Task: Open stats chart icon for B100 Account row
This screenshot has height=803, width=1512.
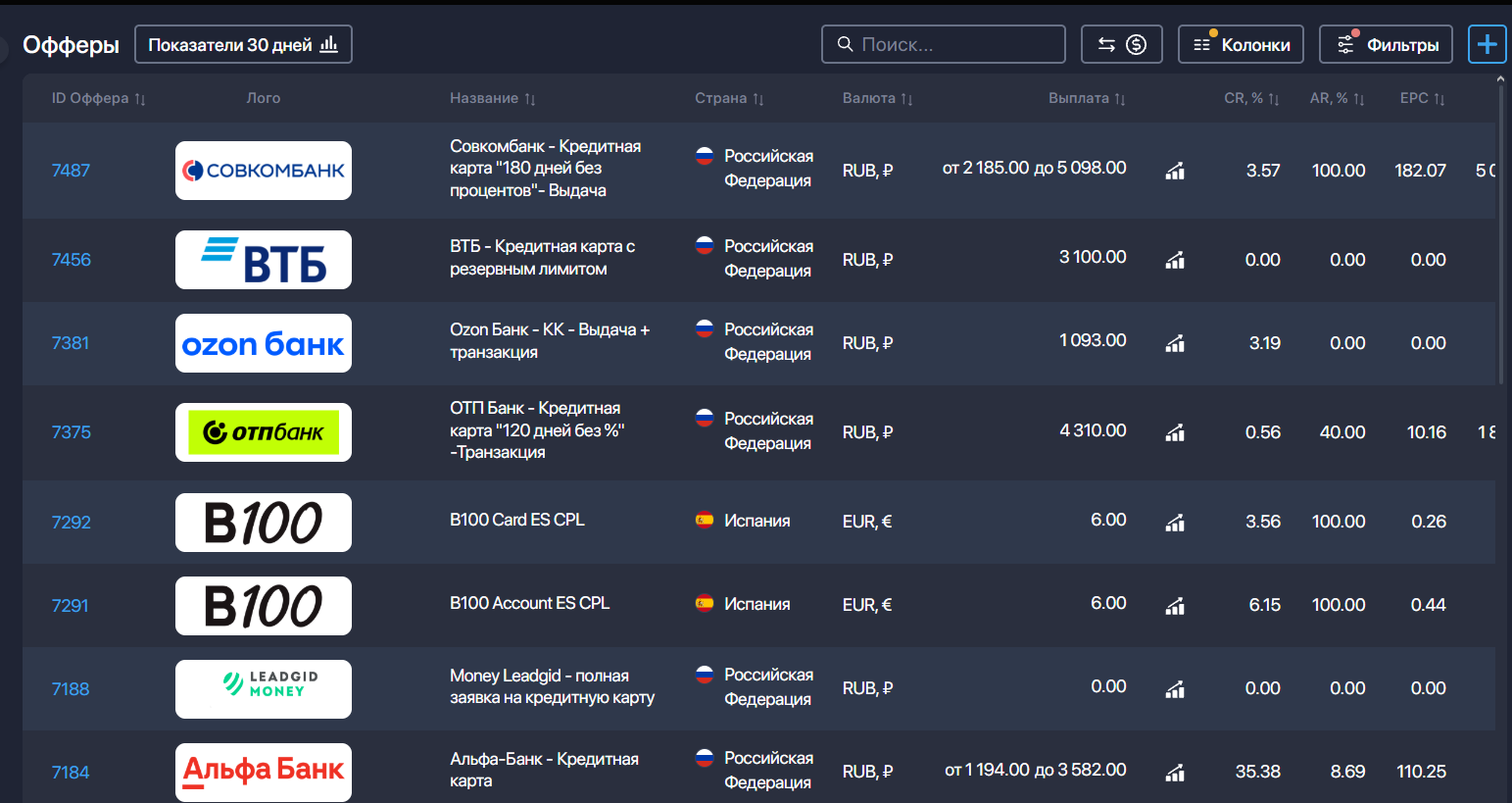Action: coord(1175,605)
